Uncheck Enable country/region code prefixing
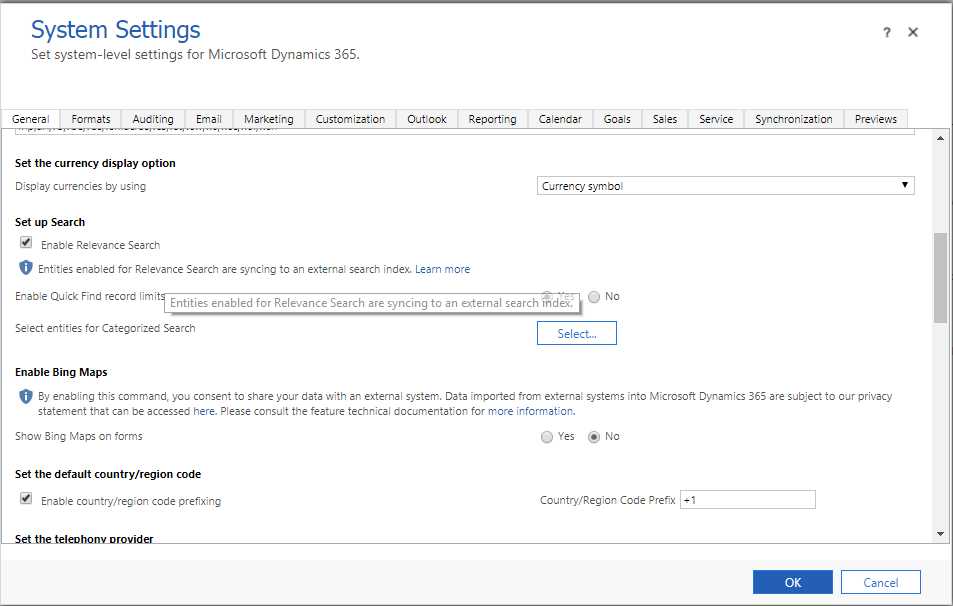The height and width of the screenshot is (606, 953). coord(26,499)
